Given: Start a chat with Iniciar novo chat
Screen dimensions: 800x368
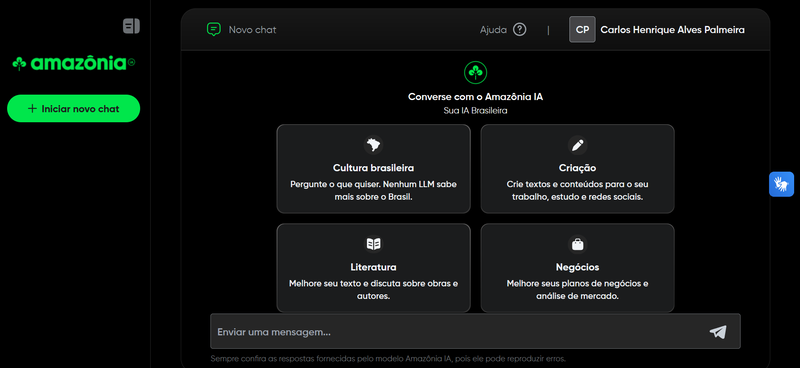Looking at the screenshot, I should [x=73, y=108].
